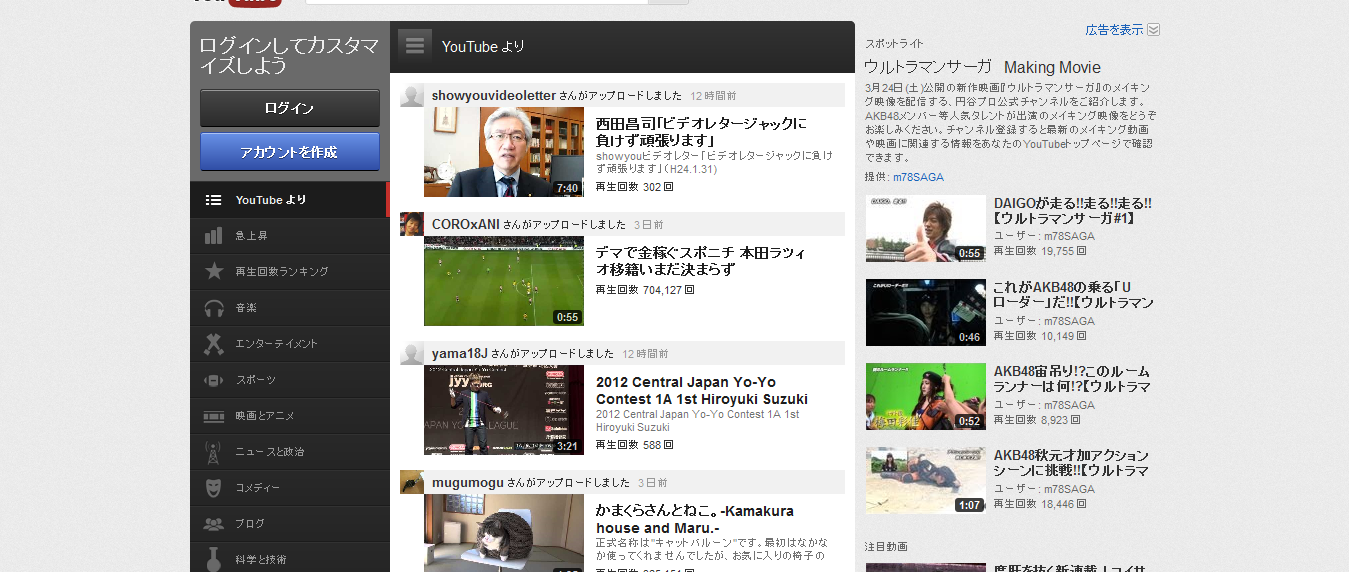
Task: Click the エンターテイメント category icon
Action: click(x=213, y=344)
